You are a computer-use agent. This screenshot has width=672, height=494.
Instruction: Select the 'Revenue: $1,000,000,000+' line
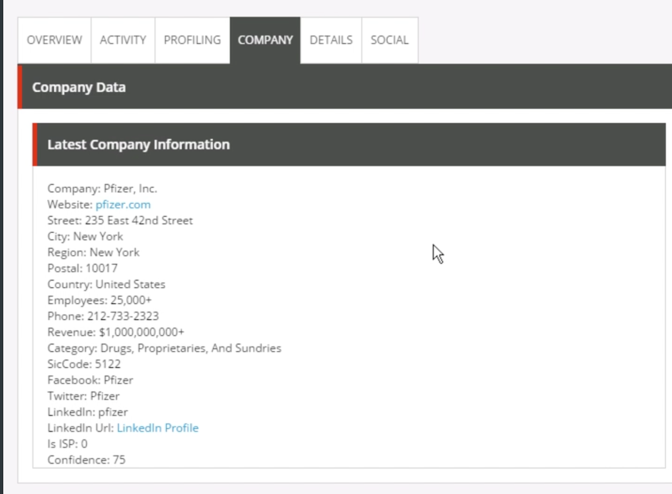[116, 332]
